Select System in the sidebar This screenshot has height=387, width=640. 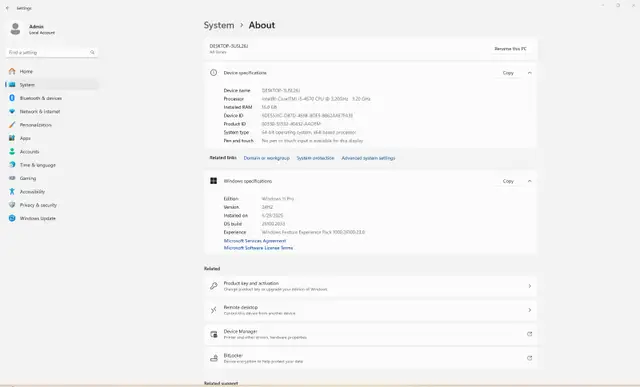pyautogui.click(x=52, y=85)
